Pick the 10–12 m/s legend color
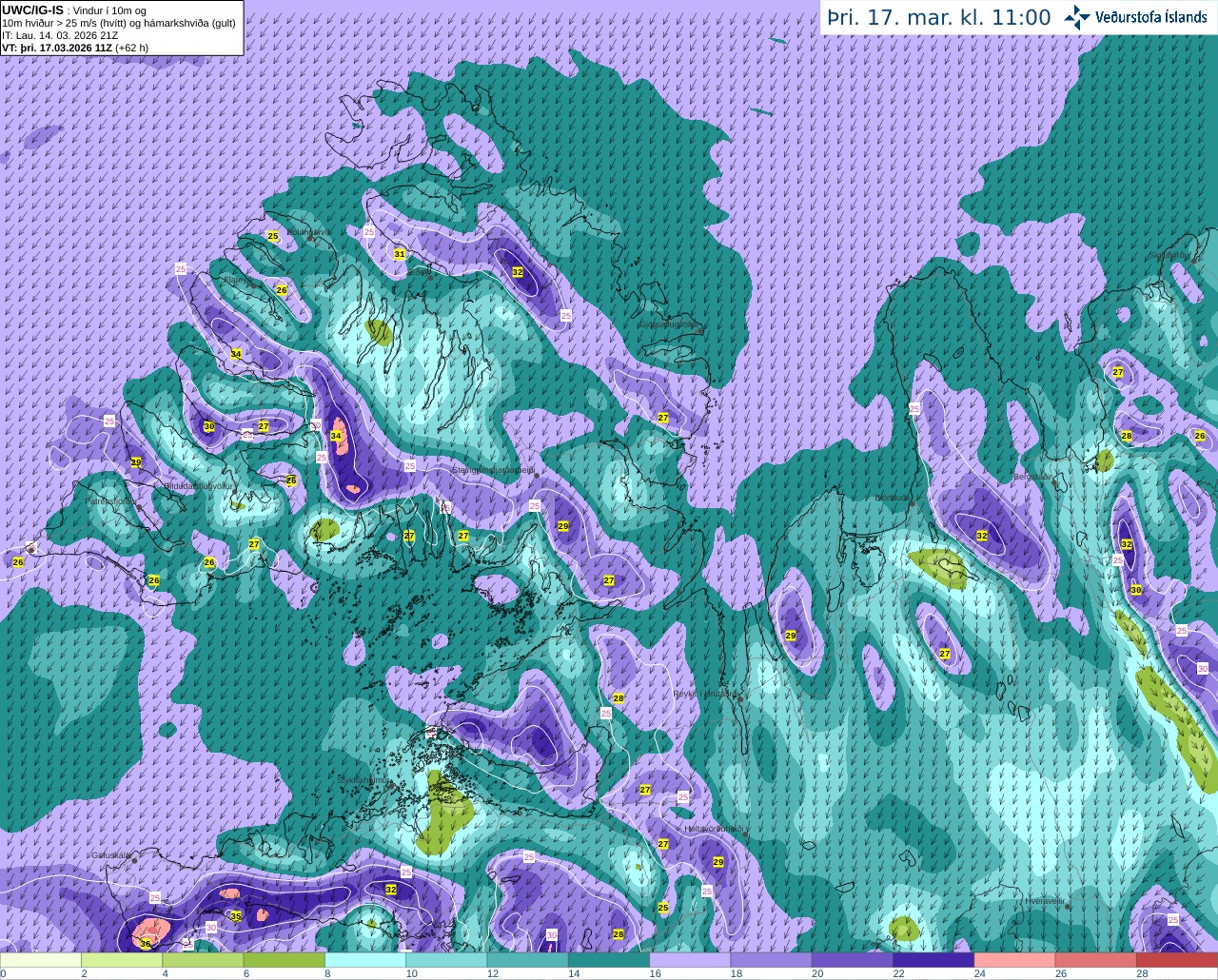This screenshot has height=980, width=1218. coord(446,960)
